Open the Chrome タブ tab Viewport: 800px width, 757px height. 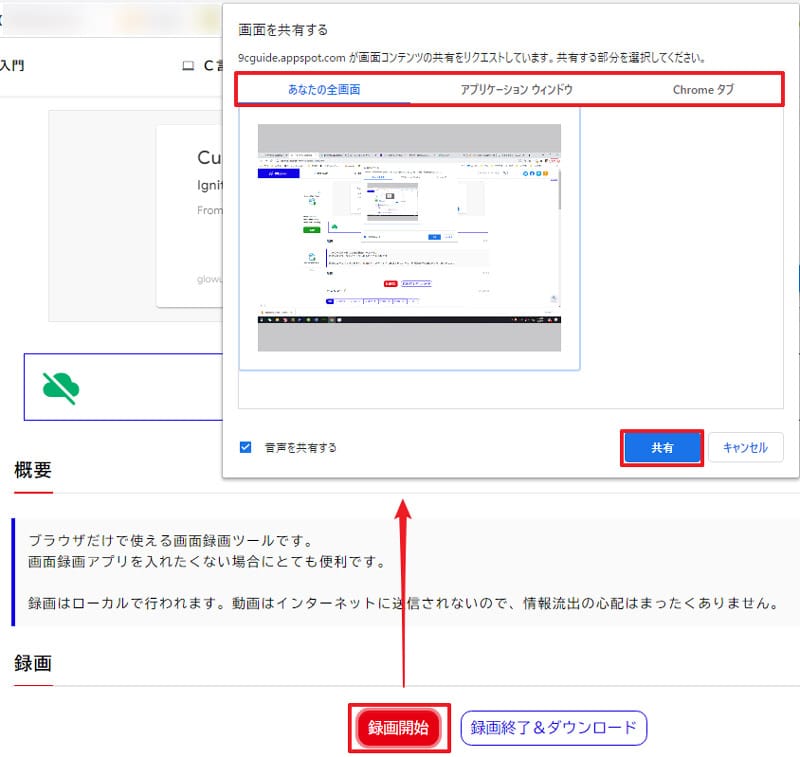coord(703,90)
